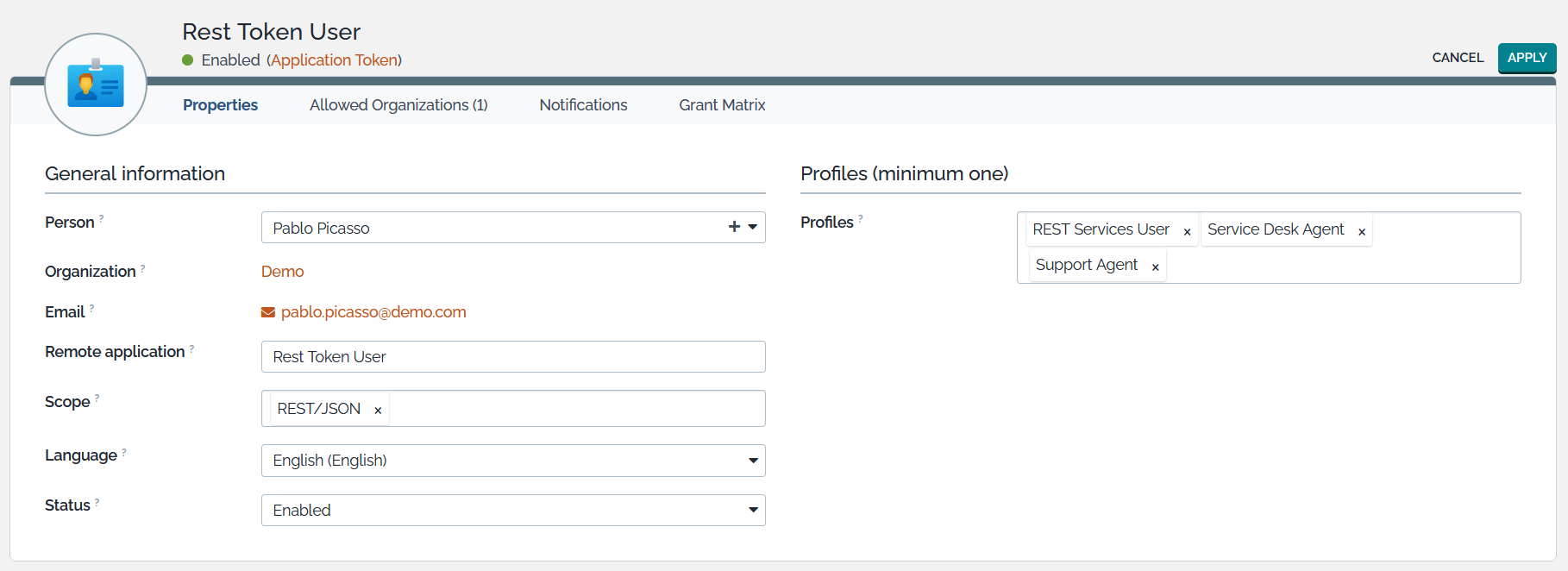This screenshot has height=571, width=1568.
Task: Switch to Allowed Organizations tab
Action: click(398, 105)
